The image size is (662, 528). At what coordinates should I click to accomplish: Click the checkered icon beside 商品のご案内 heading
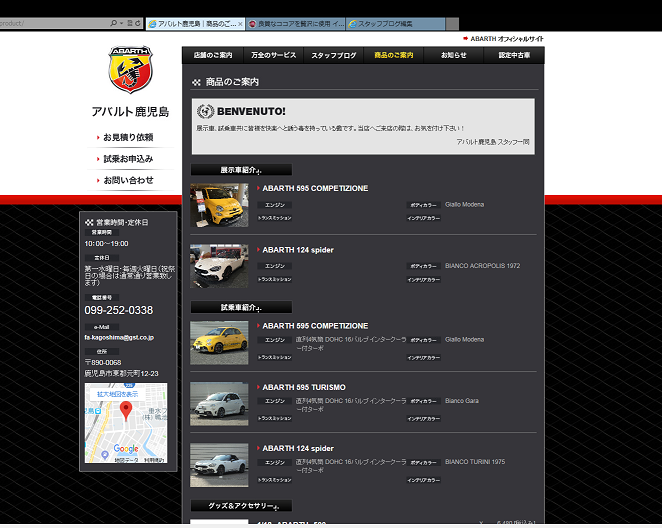coord(196,82)
